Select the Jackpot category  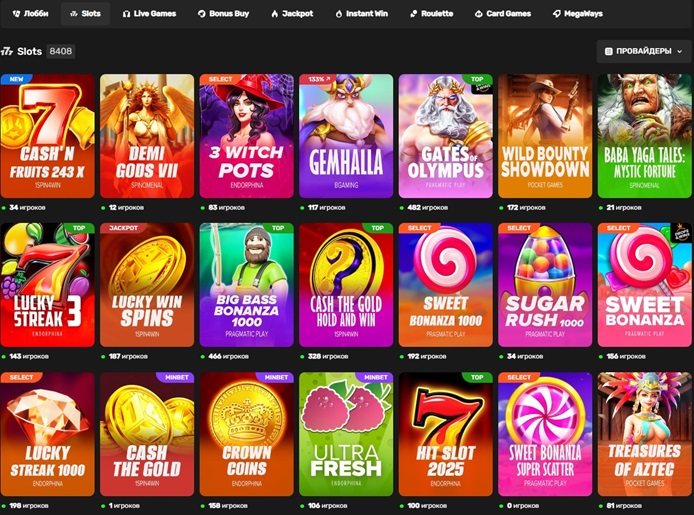292,14
